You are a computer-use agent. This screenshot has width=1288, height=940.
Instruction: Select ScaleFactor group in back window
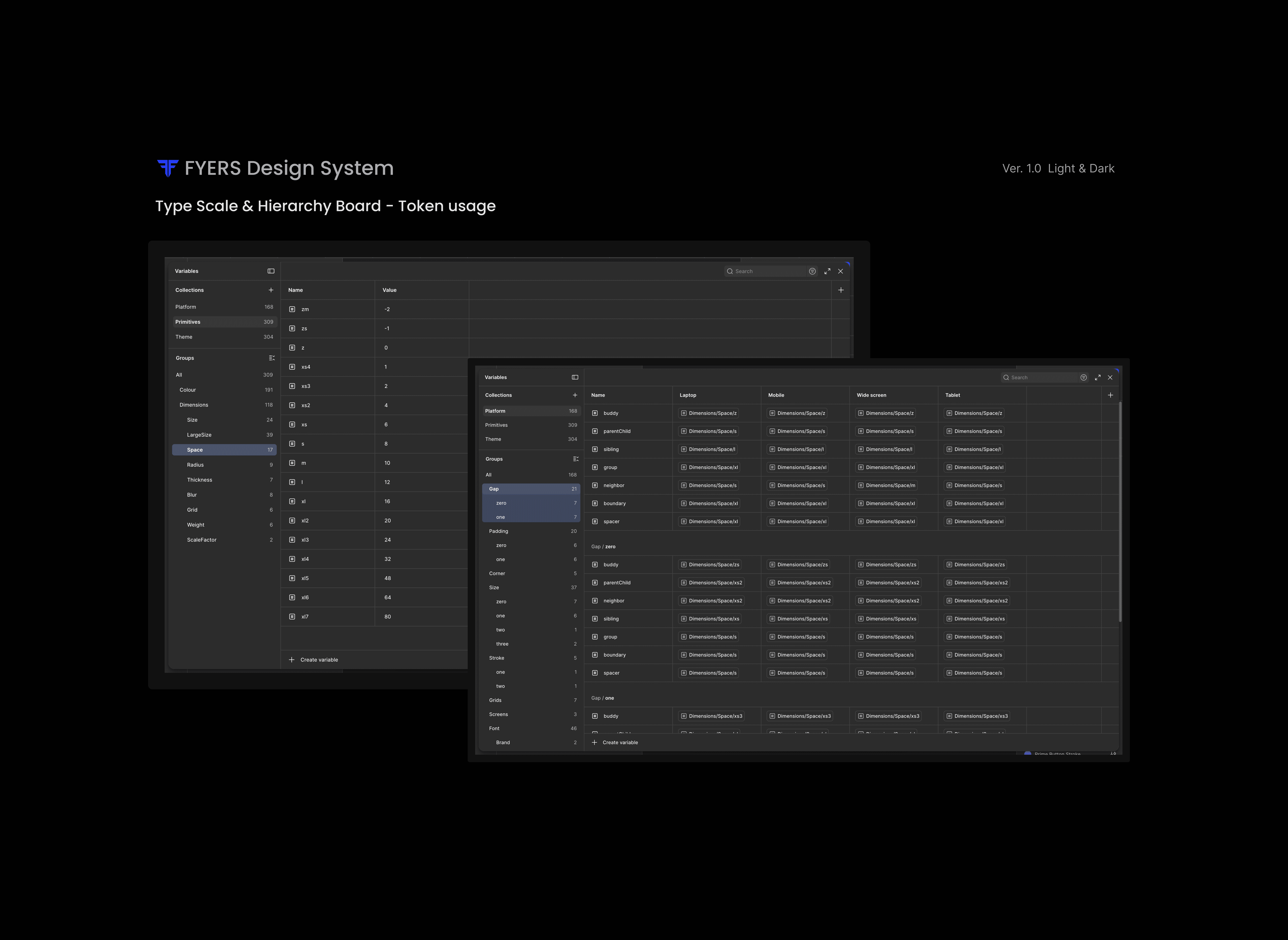[x=224, y=540]
